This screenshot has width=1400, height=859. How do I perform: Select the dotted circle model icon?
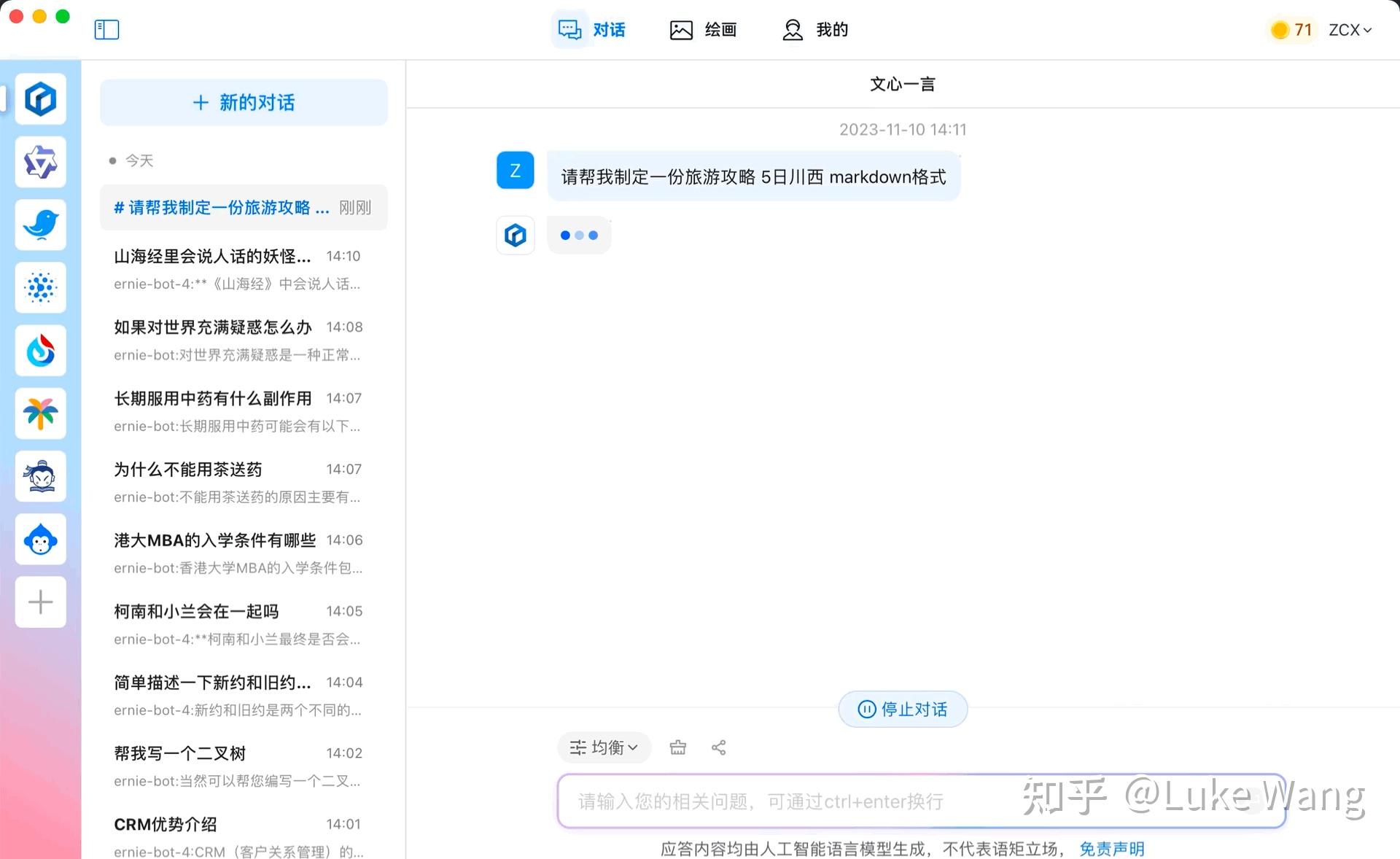(x=41, y=288)
